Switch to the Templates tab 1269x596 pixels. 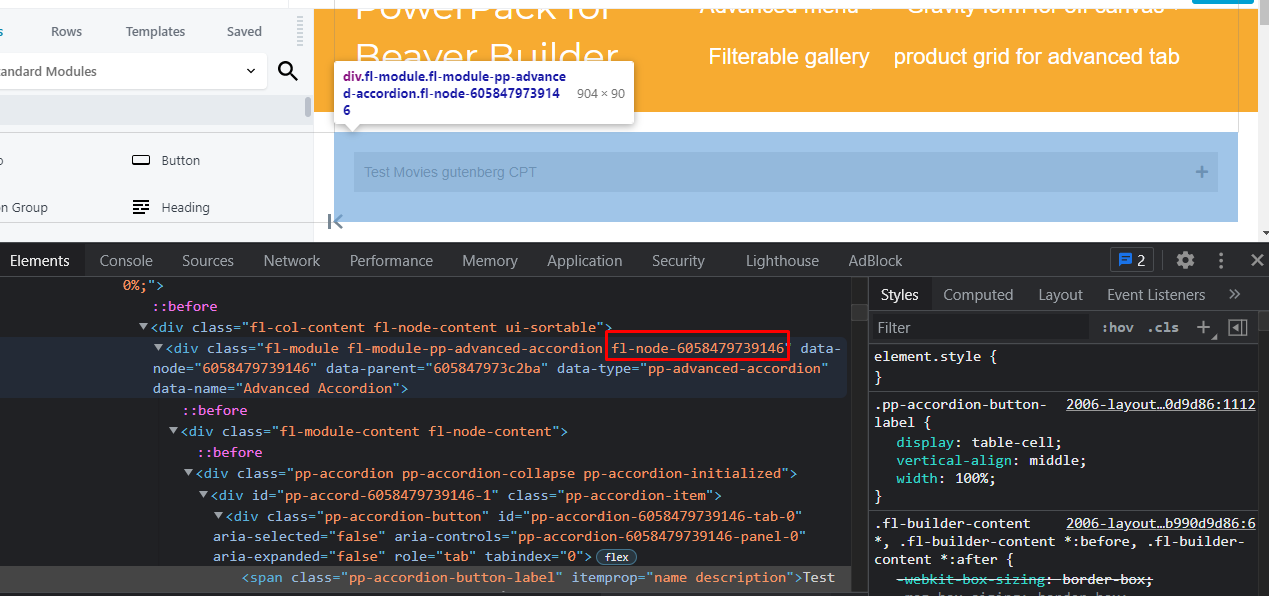[x=155, y=31]
